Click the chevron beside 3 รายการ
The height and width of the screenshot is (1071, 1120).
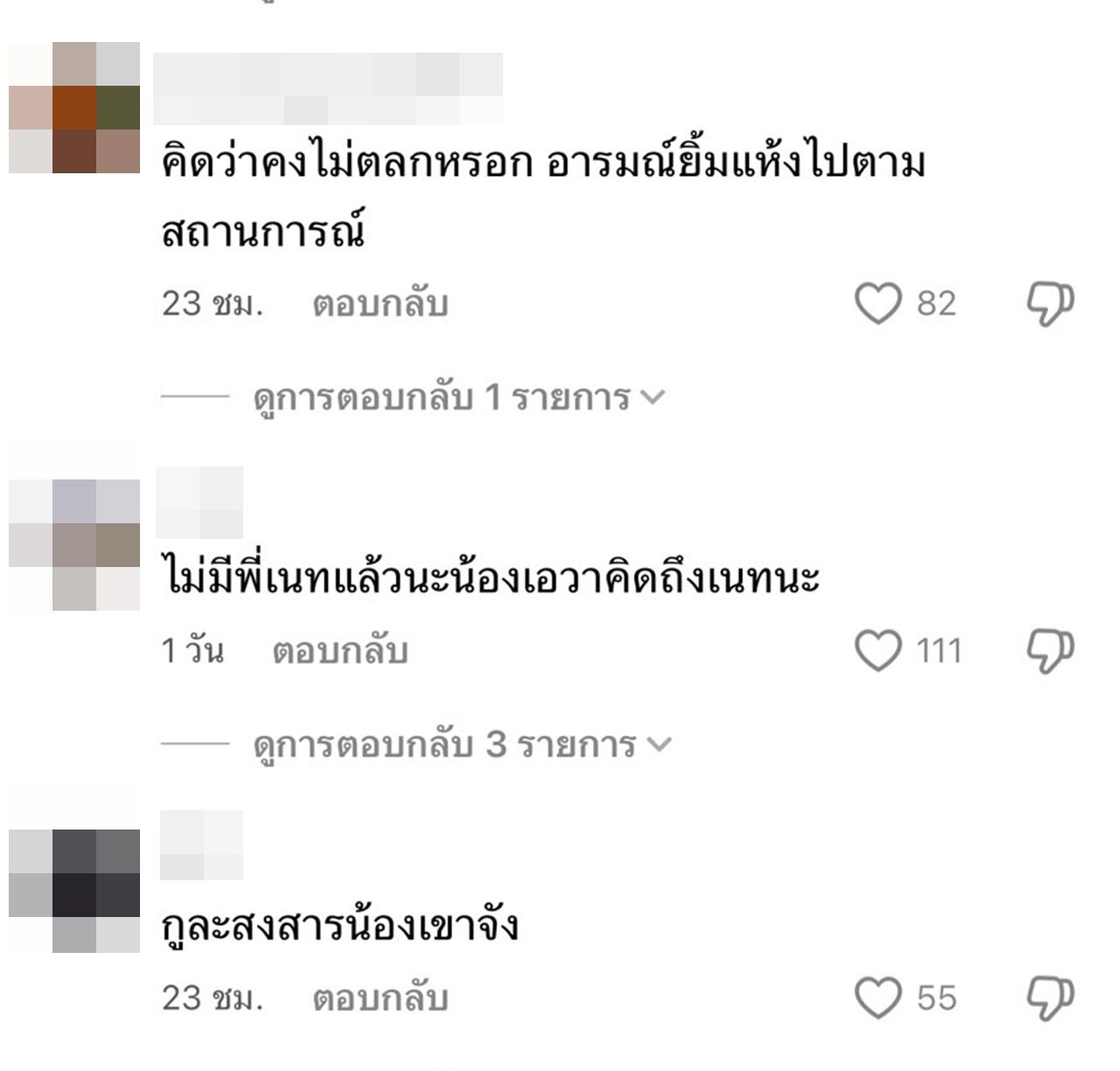pos(658,745)
